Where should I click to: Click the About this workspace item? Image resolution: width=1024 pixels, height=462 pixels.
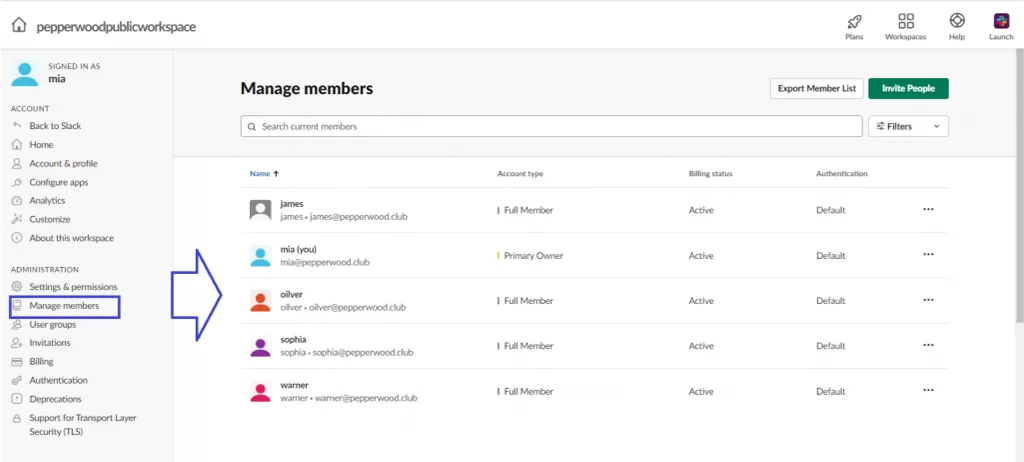pyautogui.click(x=71, y=238)
